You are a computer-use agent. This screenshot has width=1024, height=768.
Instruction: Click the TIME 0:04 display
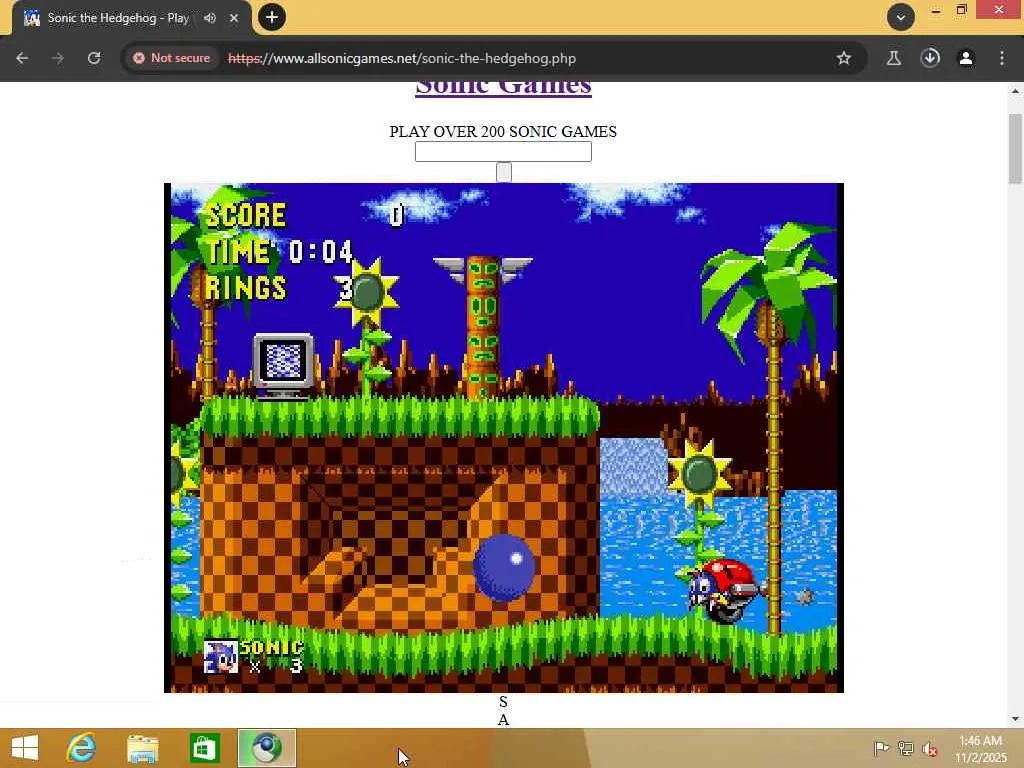[x=280, y=251]
